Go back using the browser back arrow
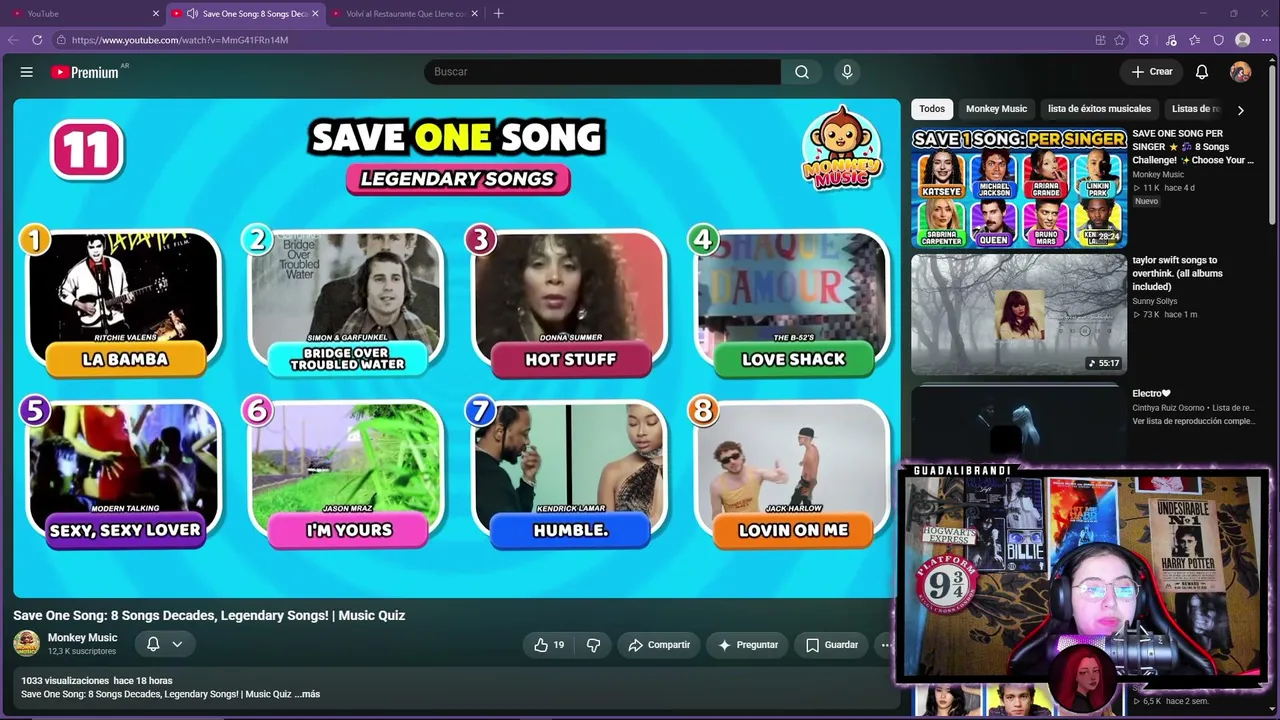The width and height of the screenshot is (1280, 720). [13, 40]
